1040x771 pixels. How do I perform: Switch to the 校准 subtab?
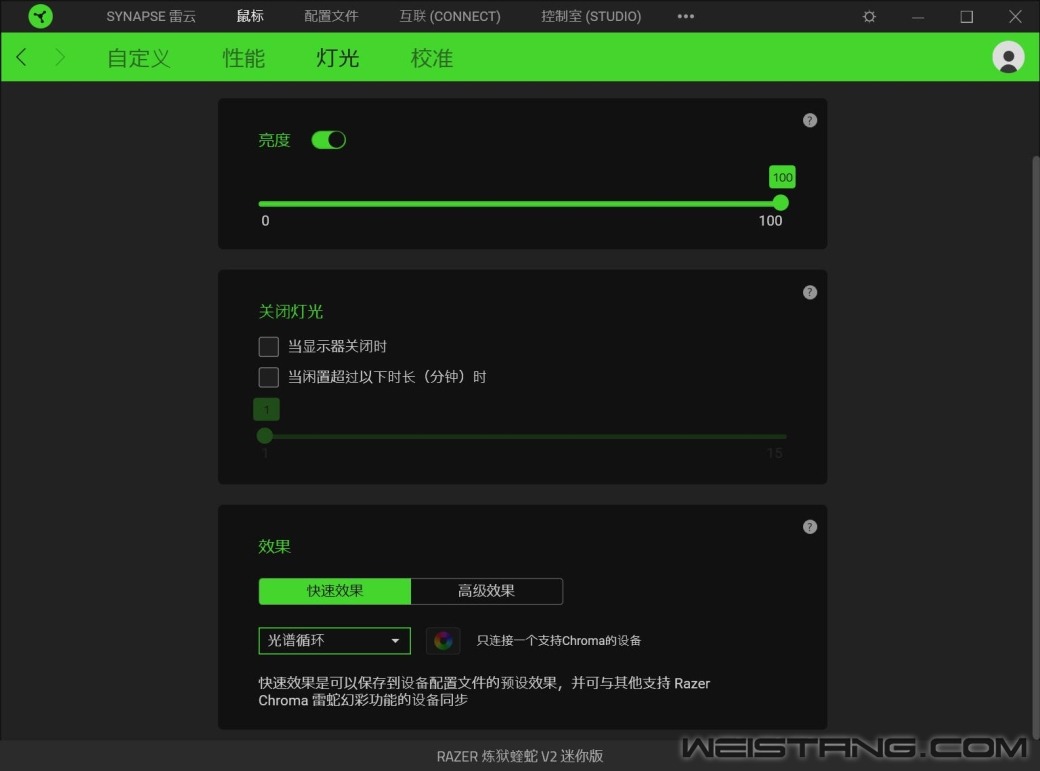coord(432,58)
